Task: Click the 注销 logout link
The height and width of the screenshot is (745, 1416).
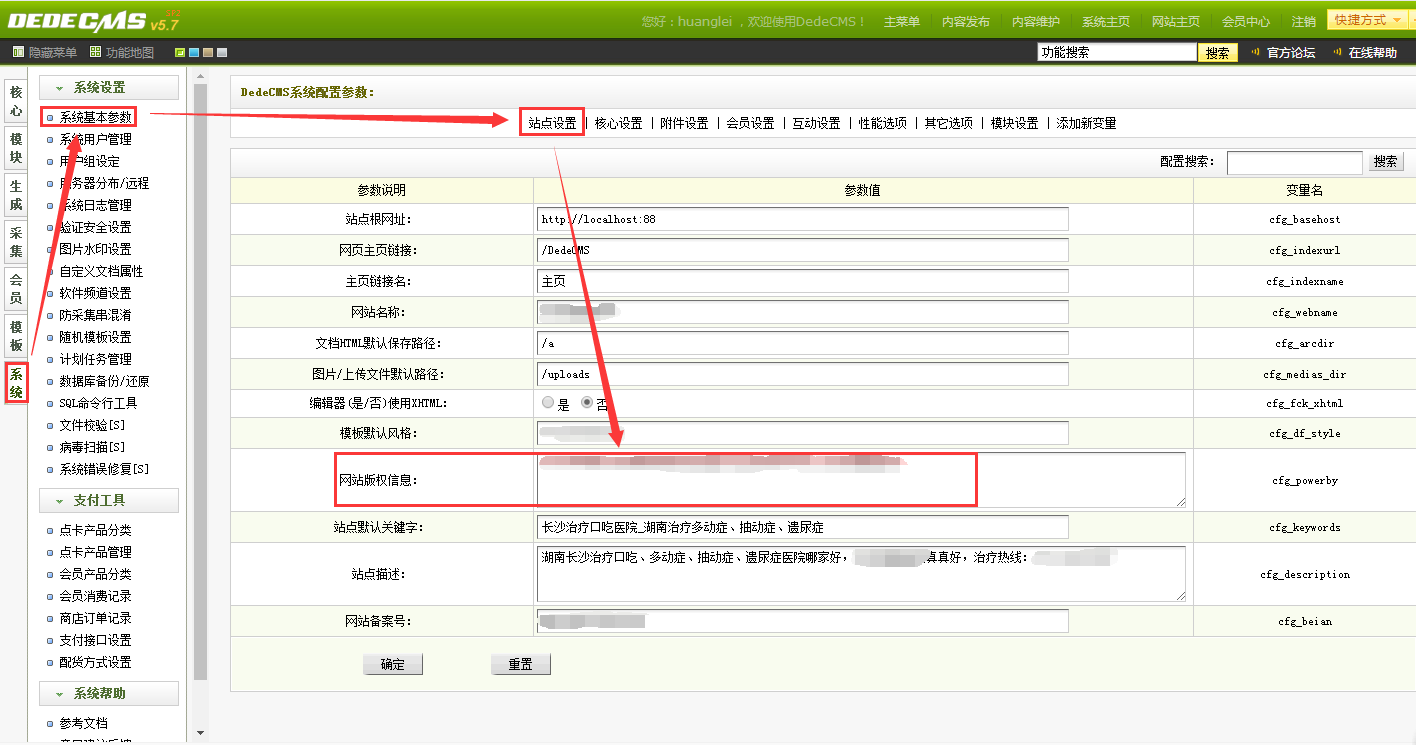Action: [x=1303, y=21]
